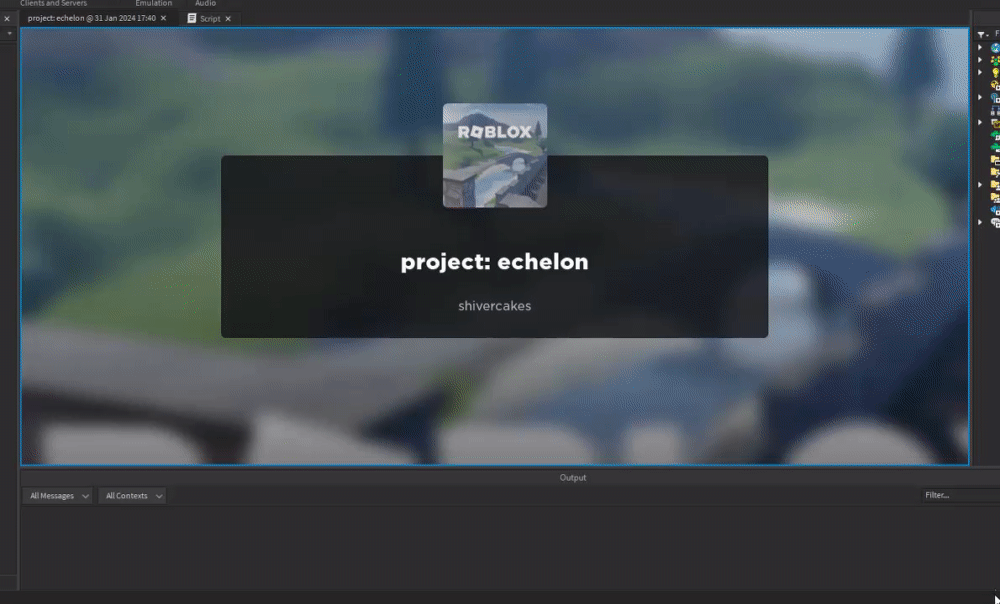Expand the Players tree node
The height and width of the screenshot is (604, 1000).
[x=980, y=59]
